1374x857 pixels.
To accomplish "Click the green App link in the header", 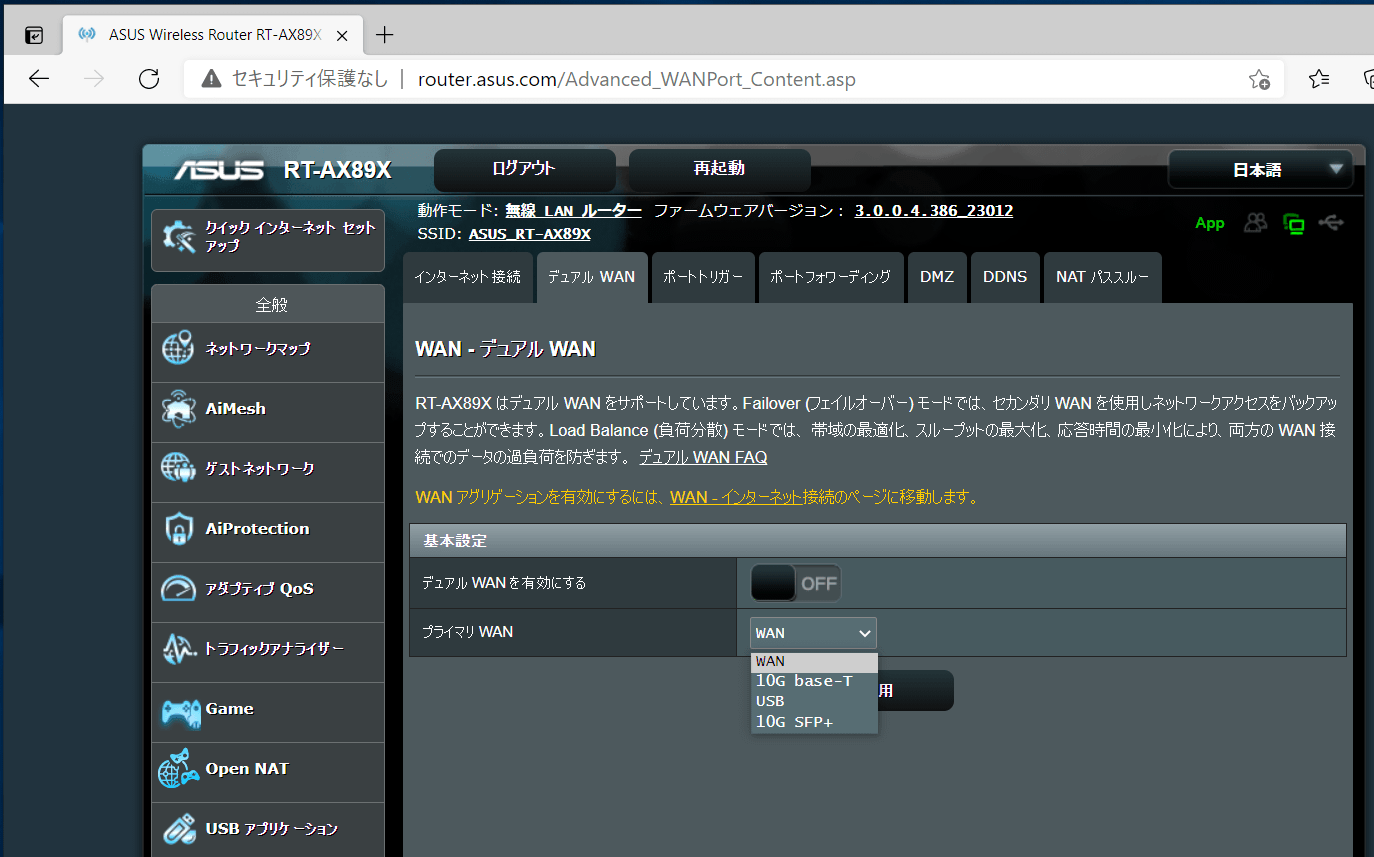I will pyautogui.click(x=1210, y=223).
